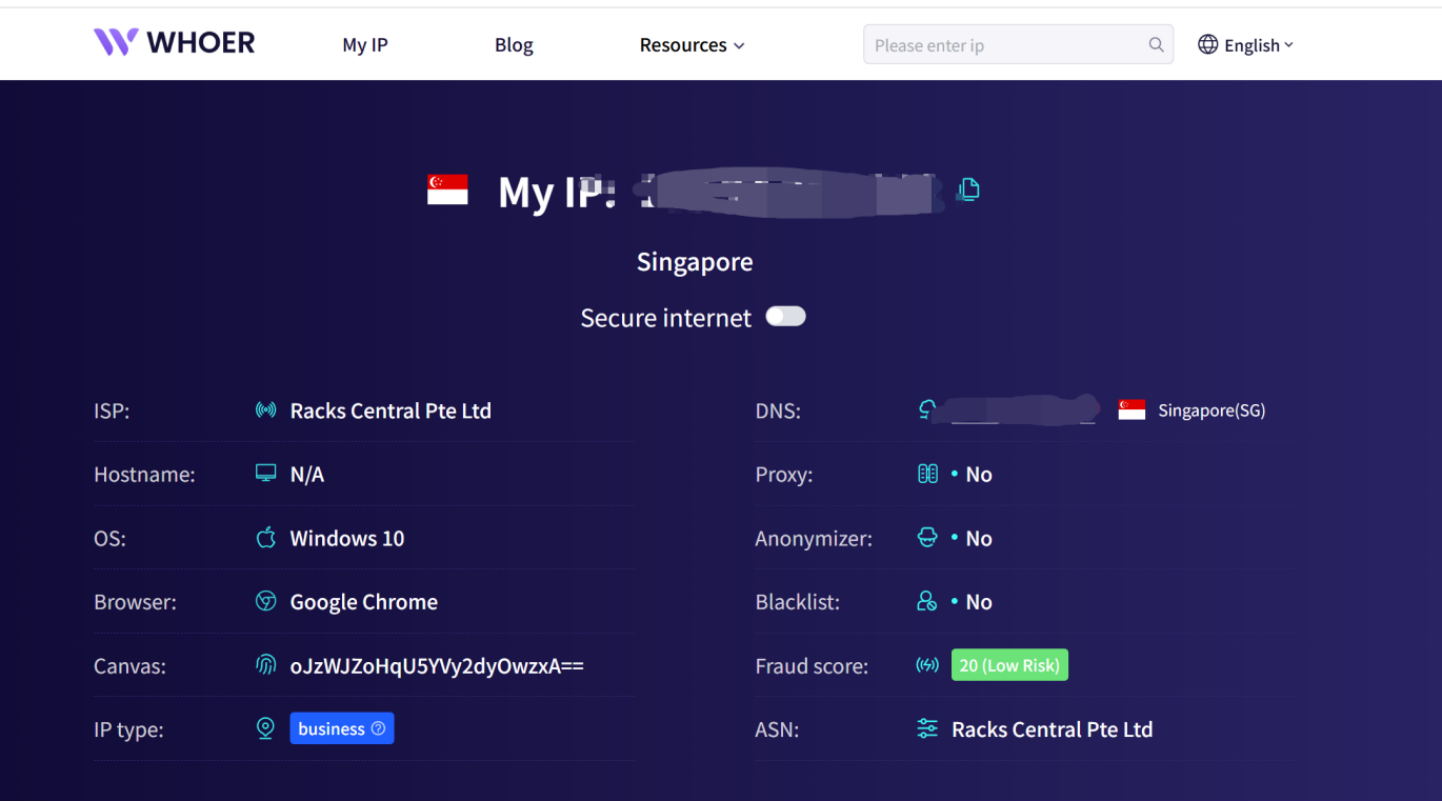Click the WHOER logo

[x=174, y=42]
